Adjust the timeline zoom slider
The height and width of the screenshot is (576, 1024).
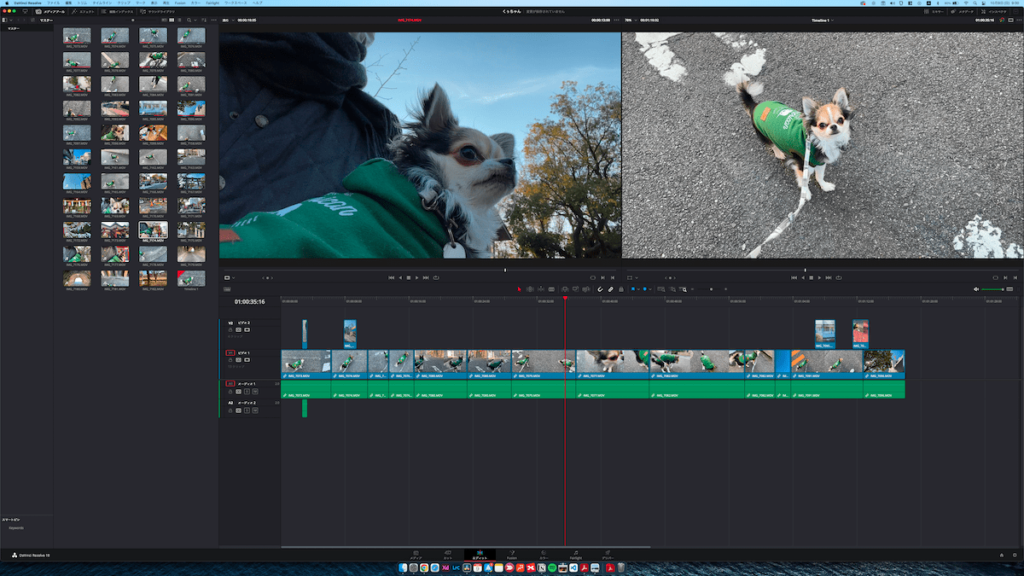pyautogui.click(x=711, y=289)
